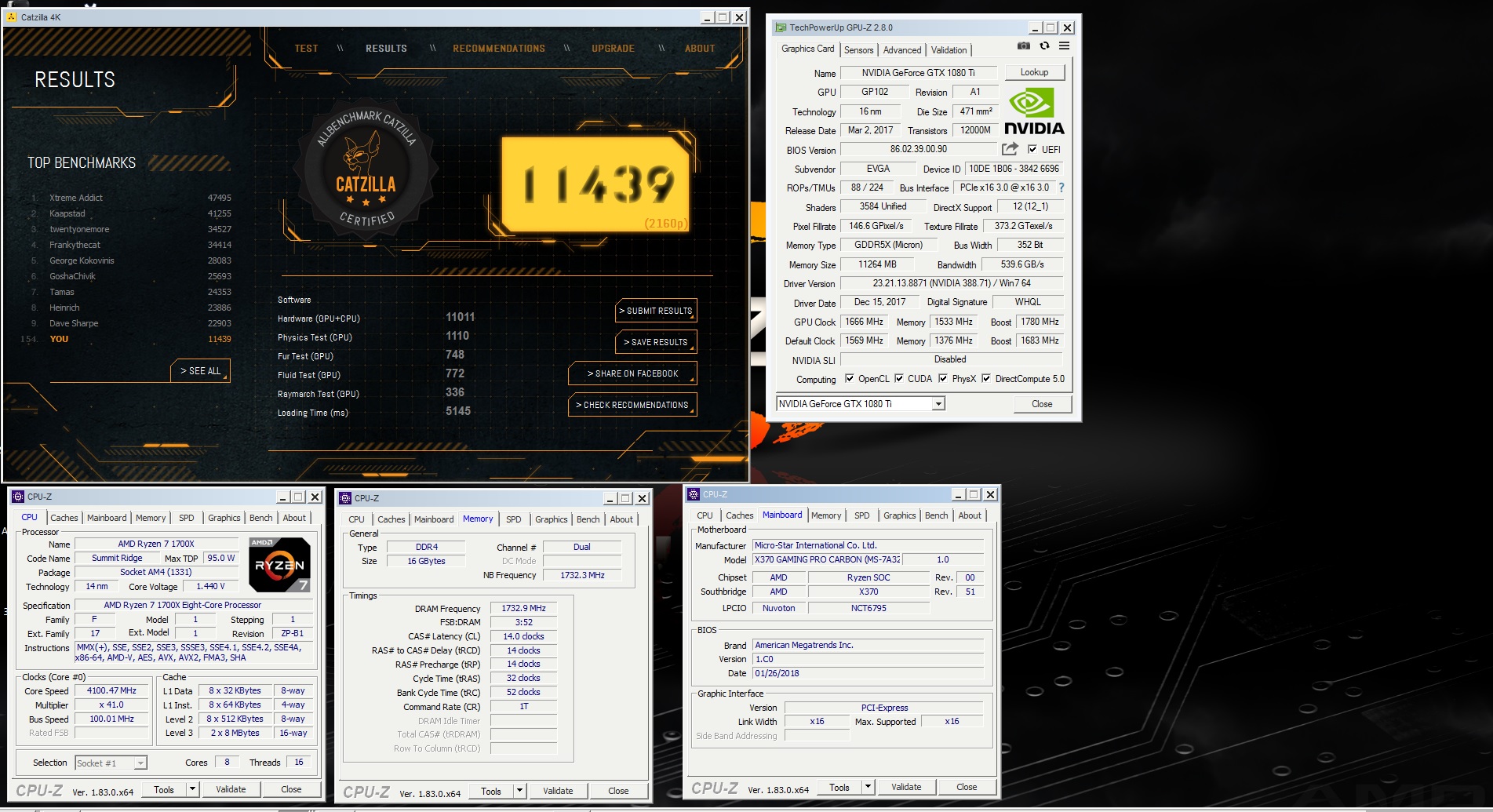Click the Lookup button in GPU-Z

(1034, 72)
